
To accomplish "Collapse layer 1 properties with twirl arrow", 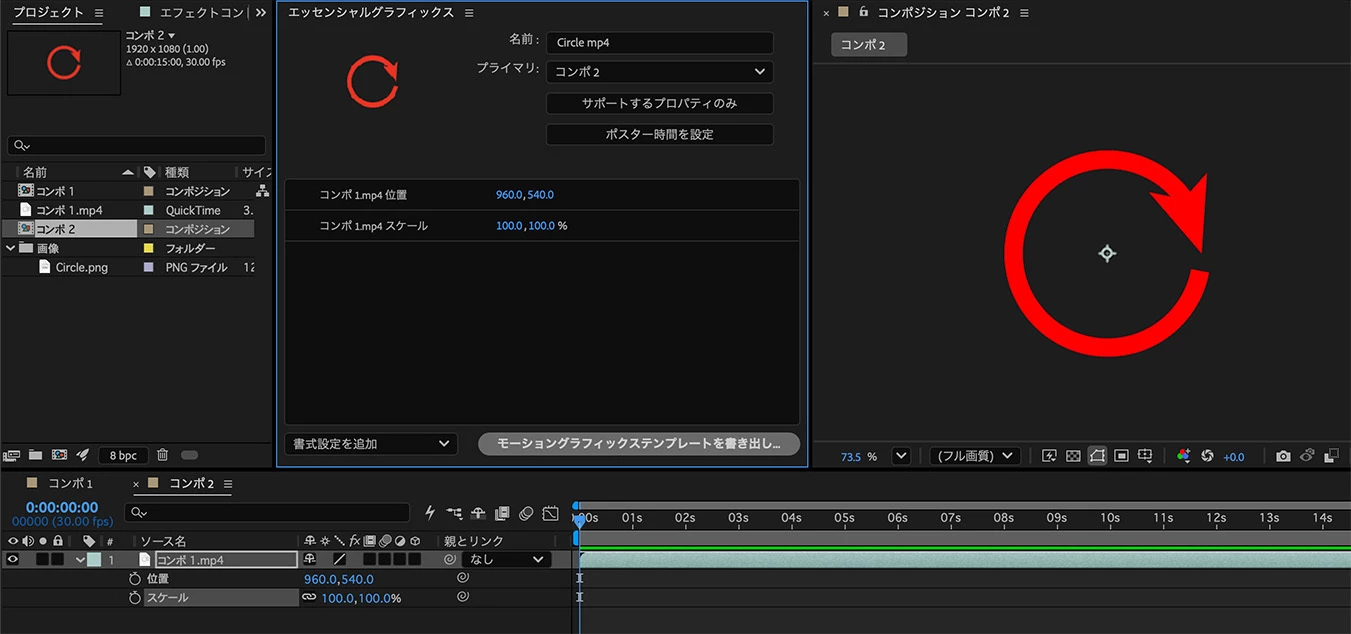I will (x=81, y=560).
